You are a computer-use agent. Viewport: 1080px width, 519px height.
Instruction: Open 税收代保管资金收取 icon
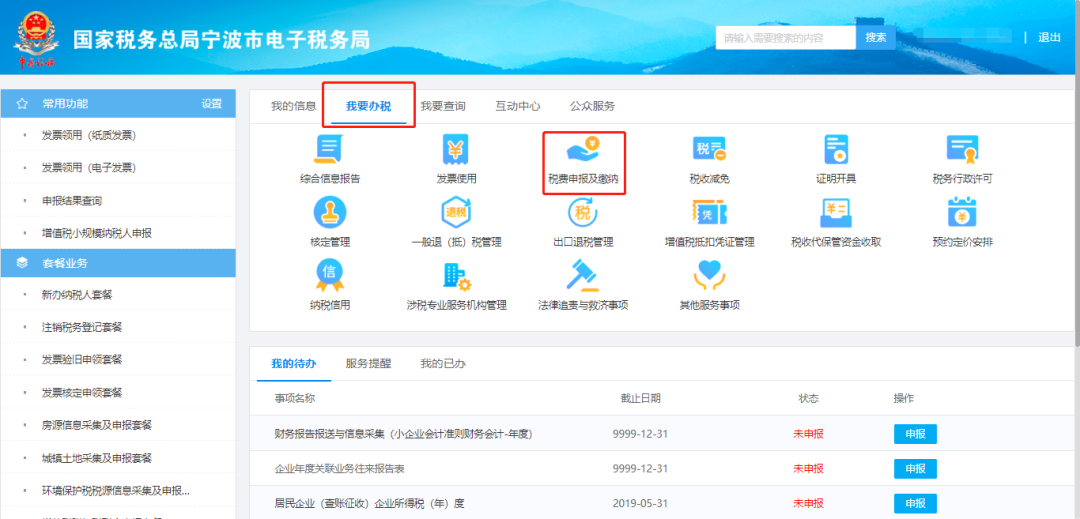click(836, 212)
